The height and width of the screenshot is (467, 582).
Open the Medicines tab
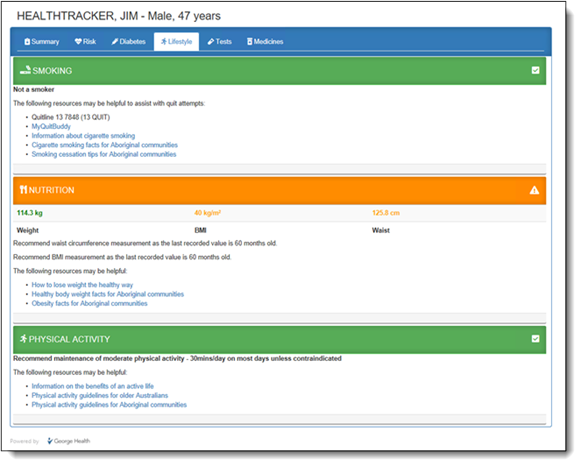click(265, 42)
